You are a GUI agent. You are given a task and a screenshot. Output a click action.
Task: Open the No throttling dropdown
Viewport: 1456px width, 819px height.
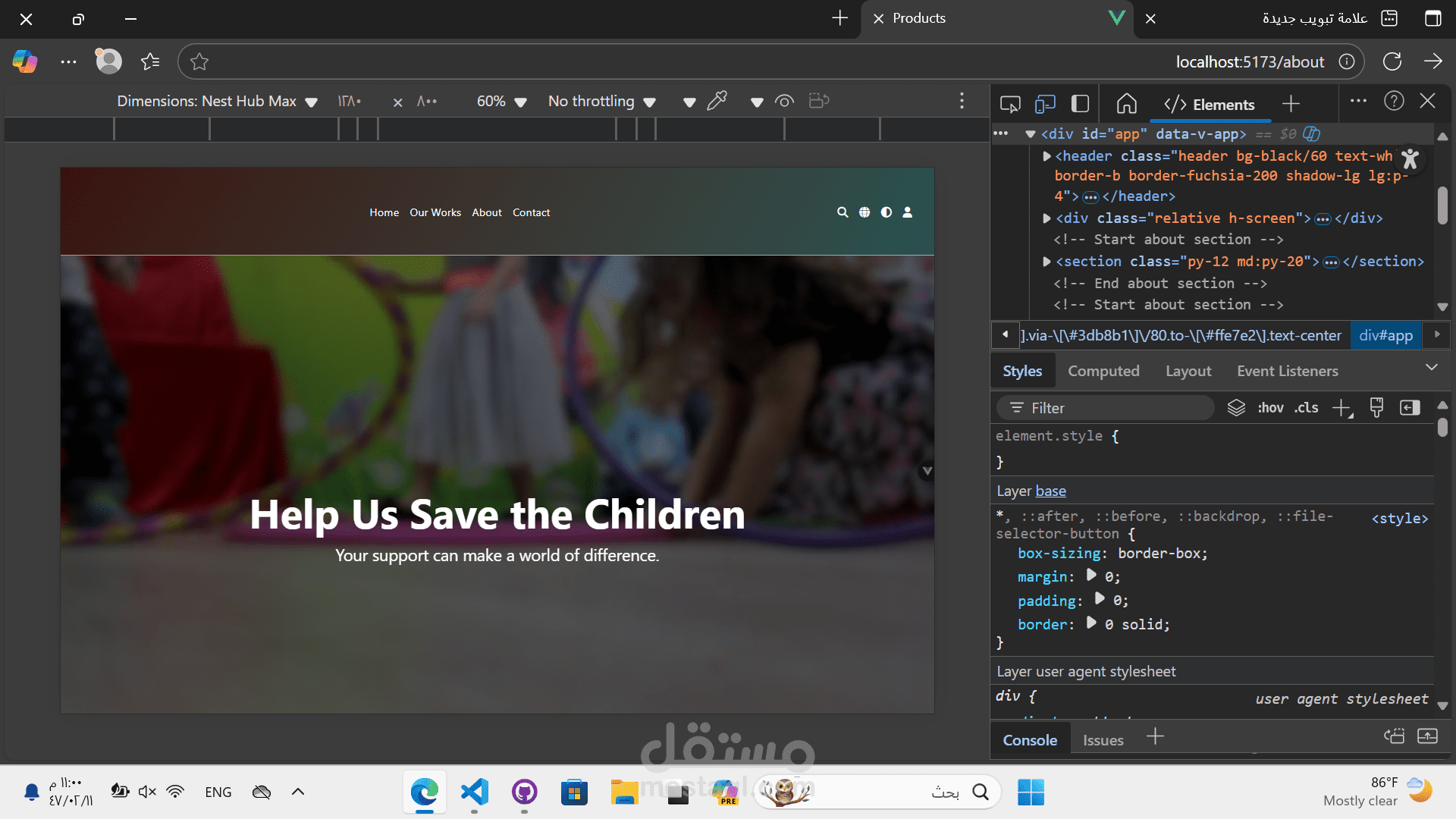pos(601,101)
